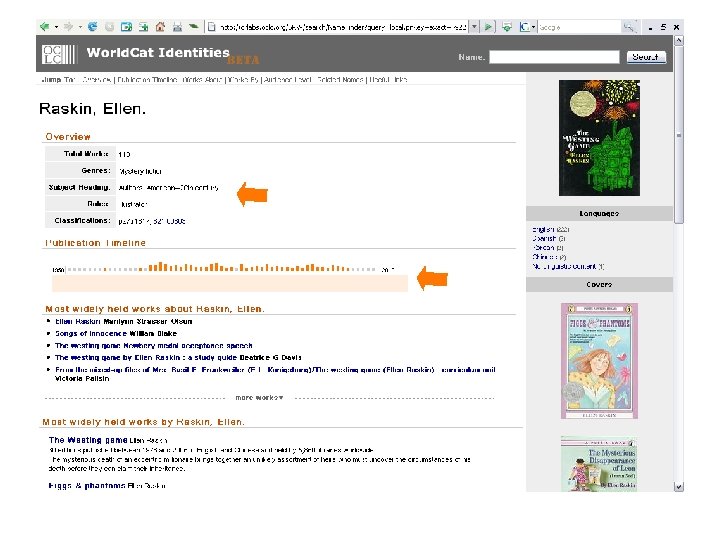Open Westing game Newbery medal acceptance speech

153,345
